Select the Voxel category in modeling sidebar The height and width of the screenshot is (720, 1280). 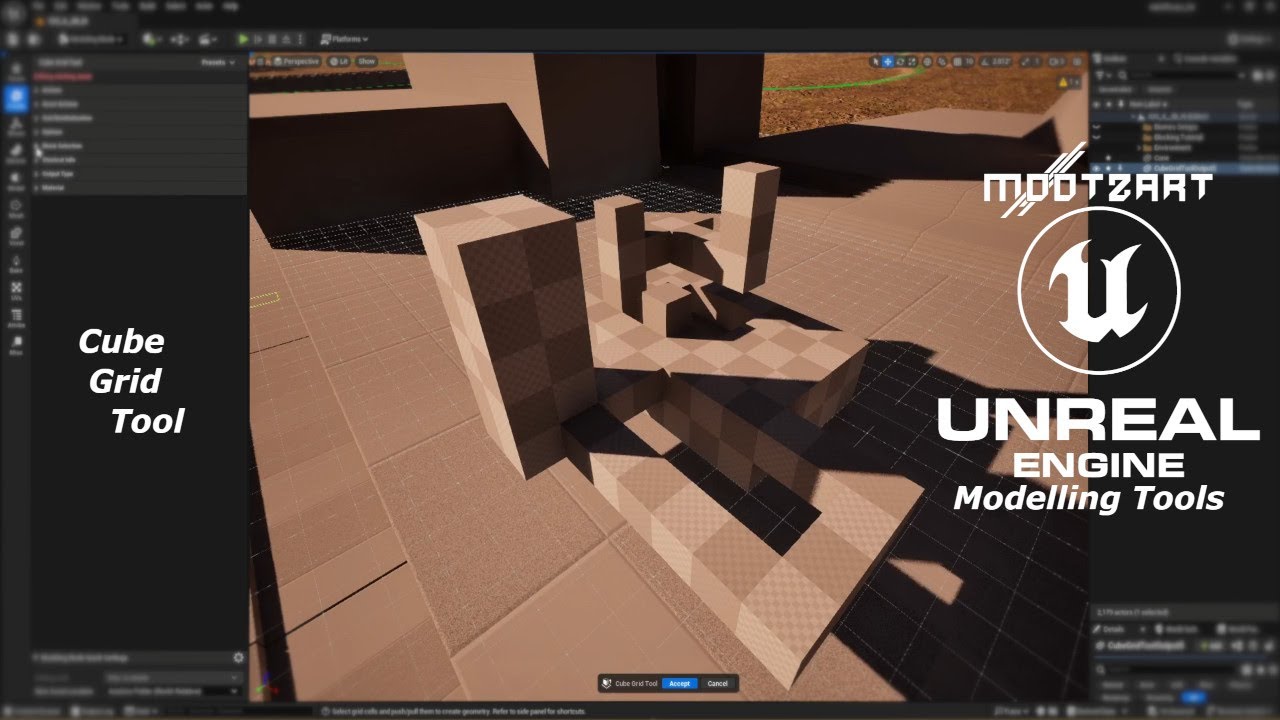click(x=15, y=237)
